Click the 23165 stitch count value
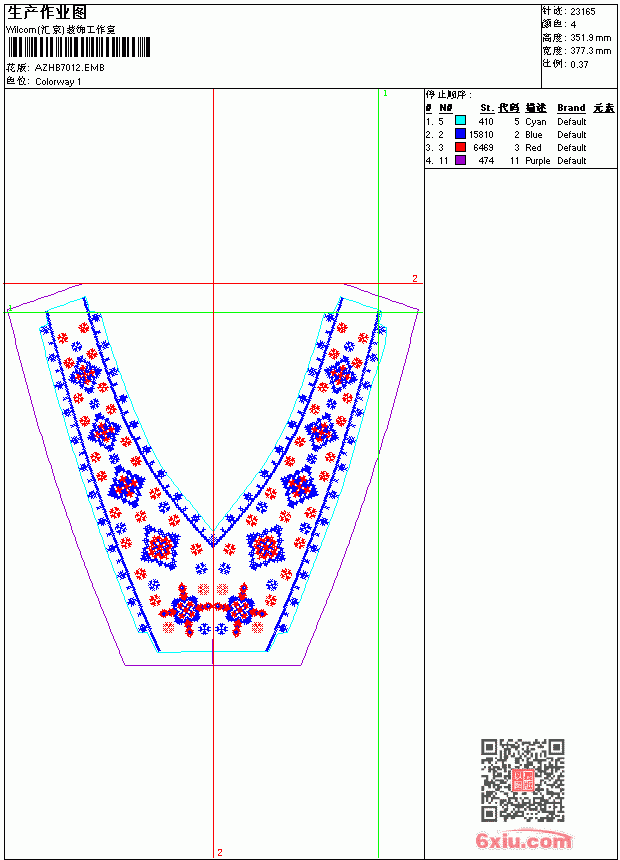The height and width of the screenshot is (860, 620). [583, 12]
